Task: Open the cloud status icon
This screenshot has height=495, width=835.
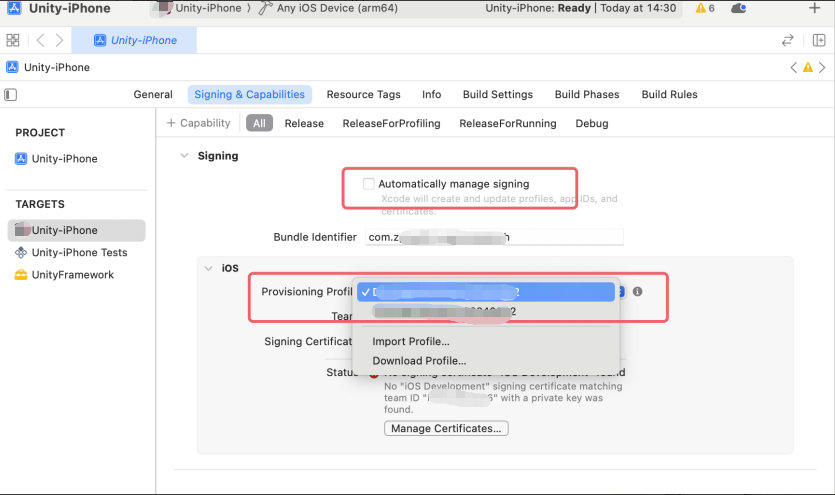Action: [x=739, y=8]
